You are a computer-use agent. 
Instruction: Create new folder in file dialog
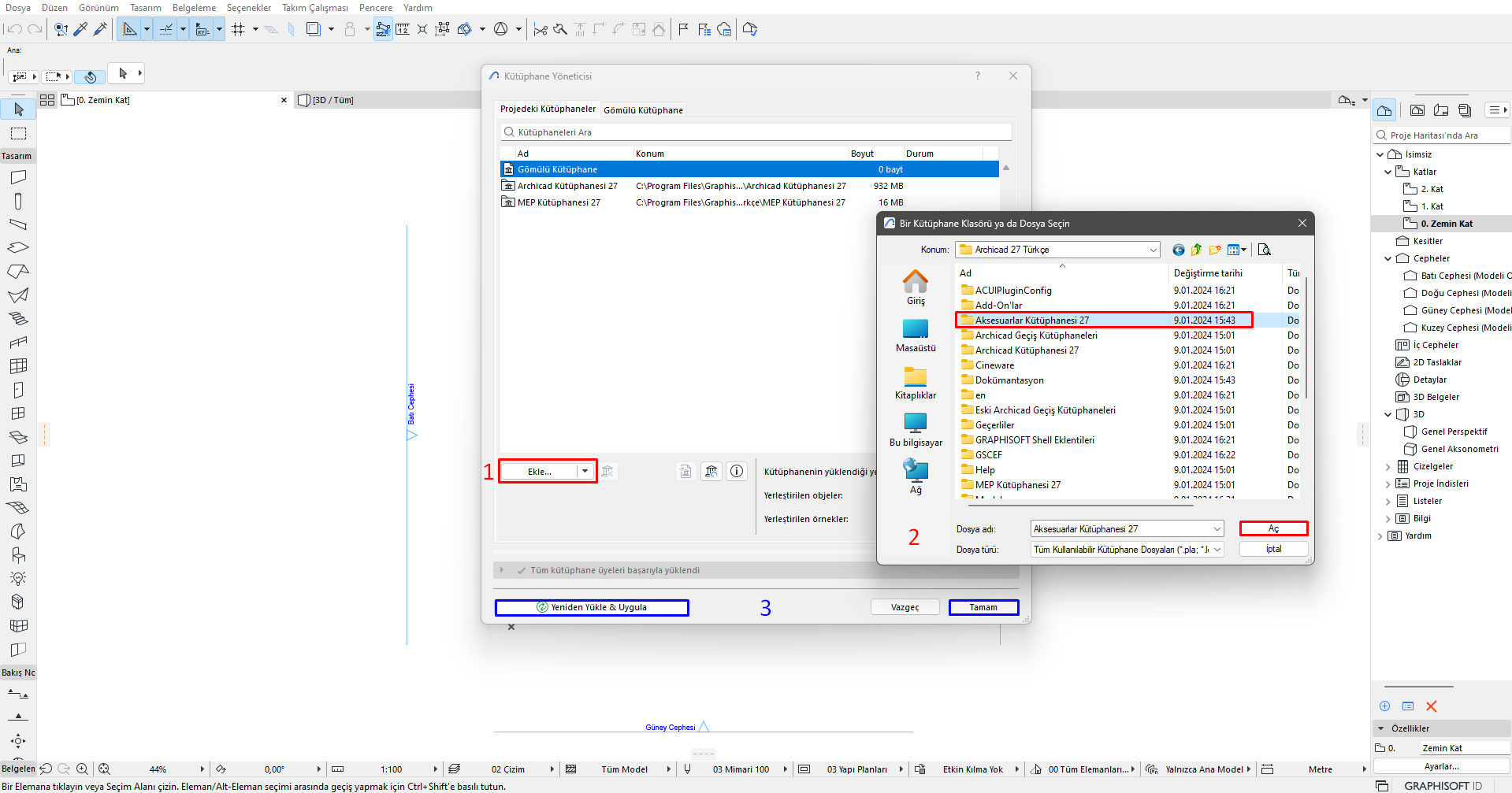click(x=1215, y=250)
